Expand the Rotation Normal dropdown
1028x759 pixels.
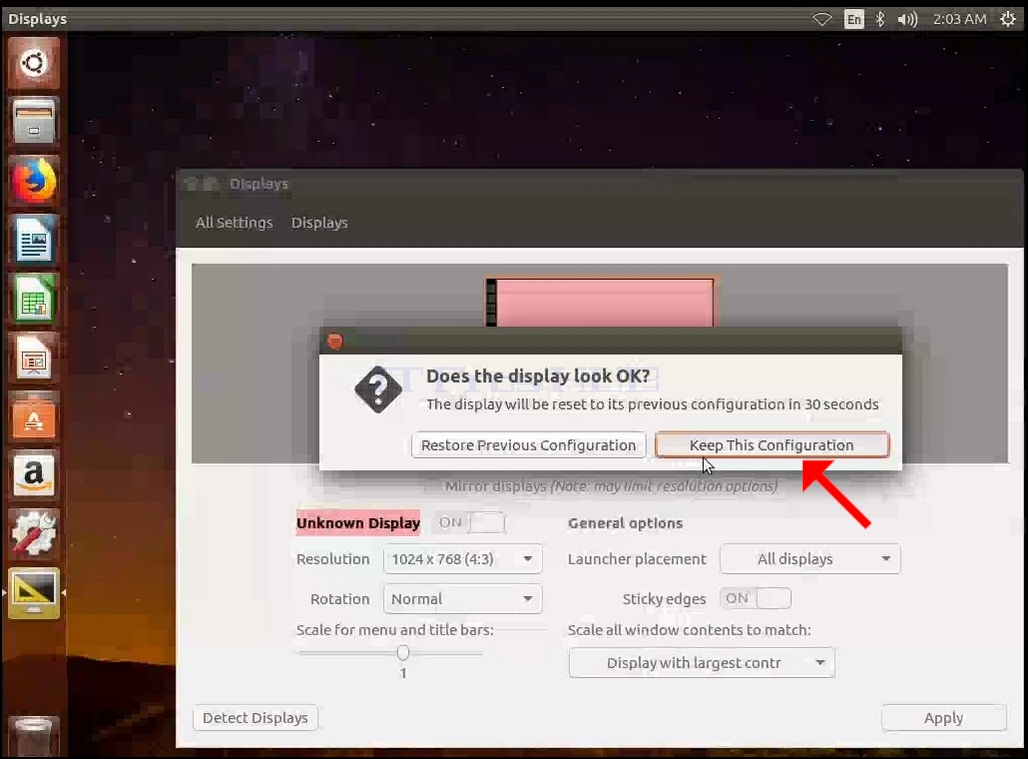(462, 599)
